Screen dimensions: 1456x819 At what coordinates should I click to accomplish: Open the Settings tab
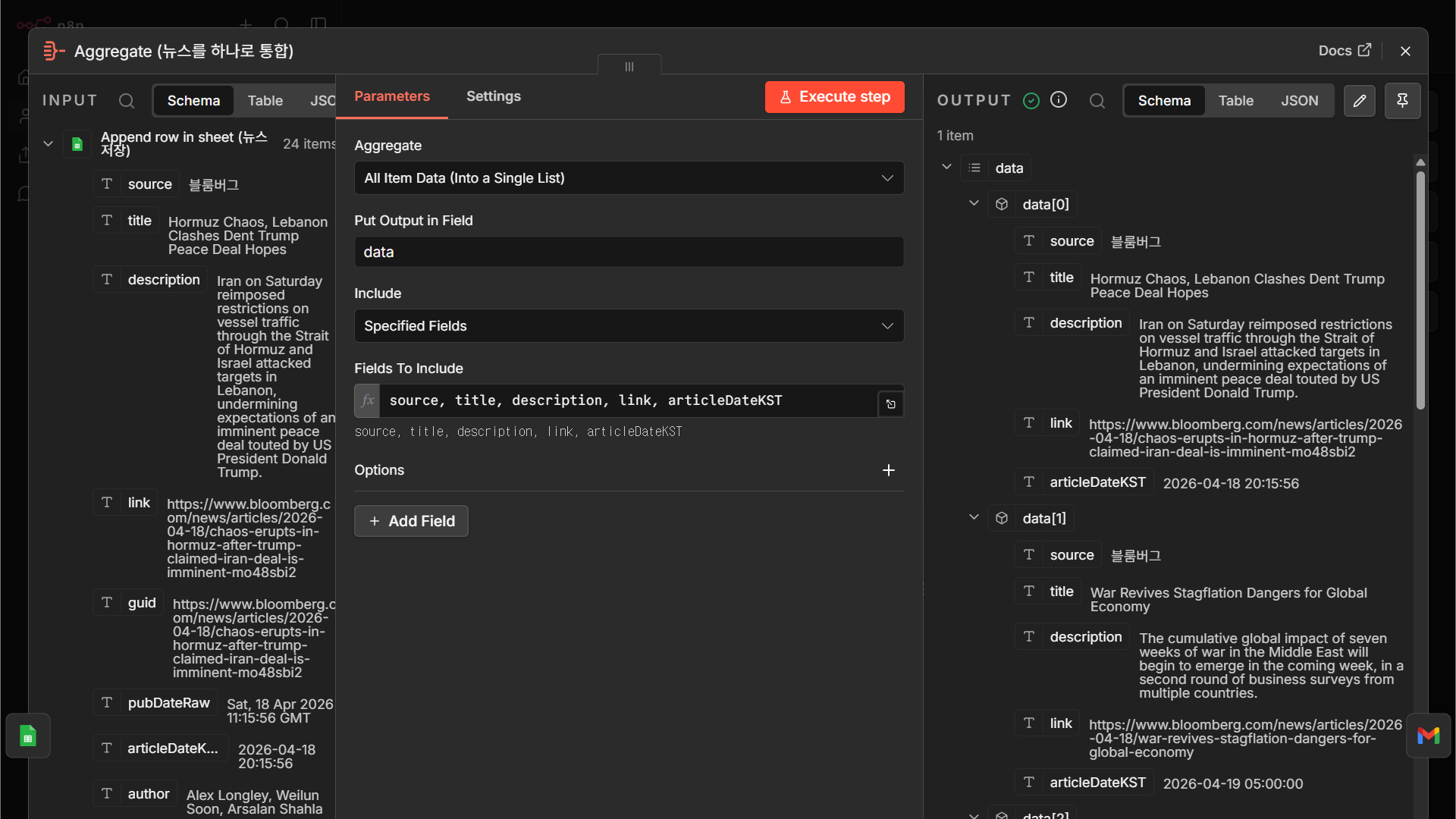coord(493,96)
